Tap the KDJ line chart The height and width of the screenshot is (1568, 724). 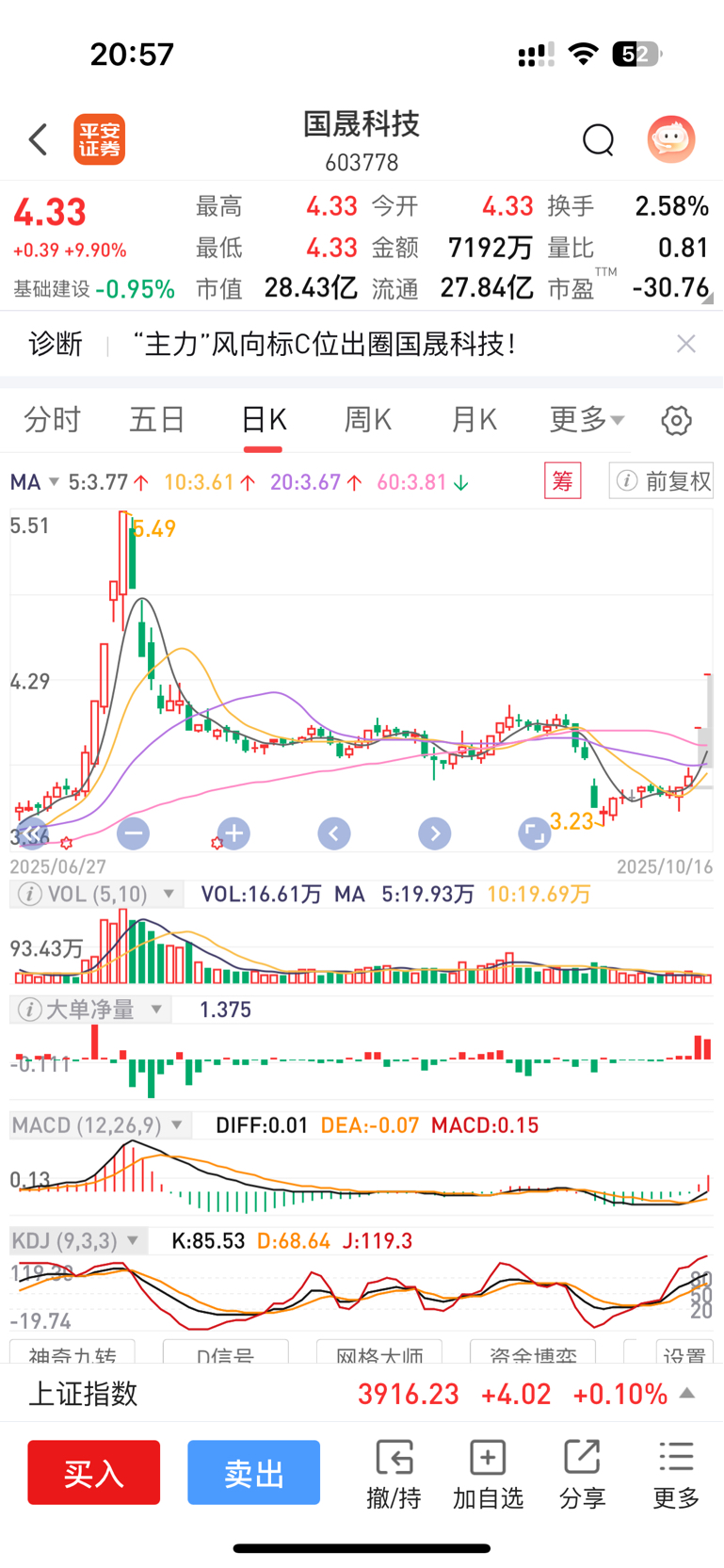(362, 1294)
